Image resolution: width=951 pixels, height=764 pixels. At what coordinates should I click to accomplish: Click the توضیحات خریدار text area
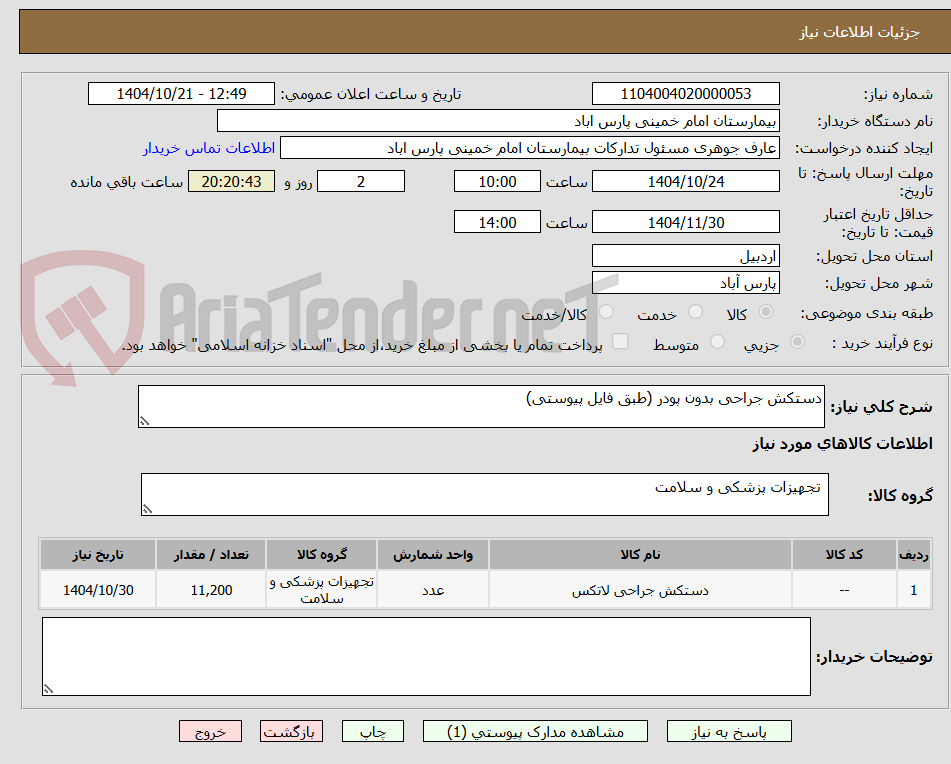[426, 657]
